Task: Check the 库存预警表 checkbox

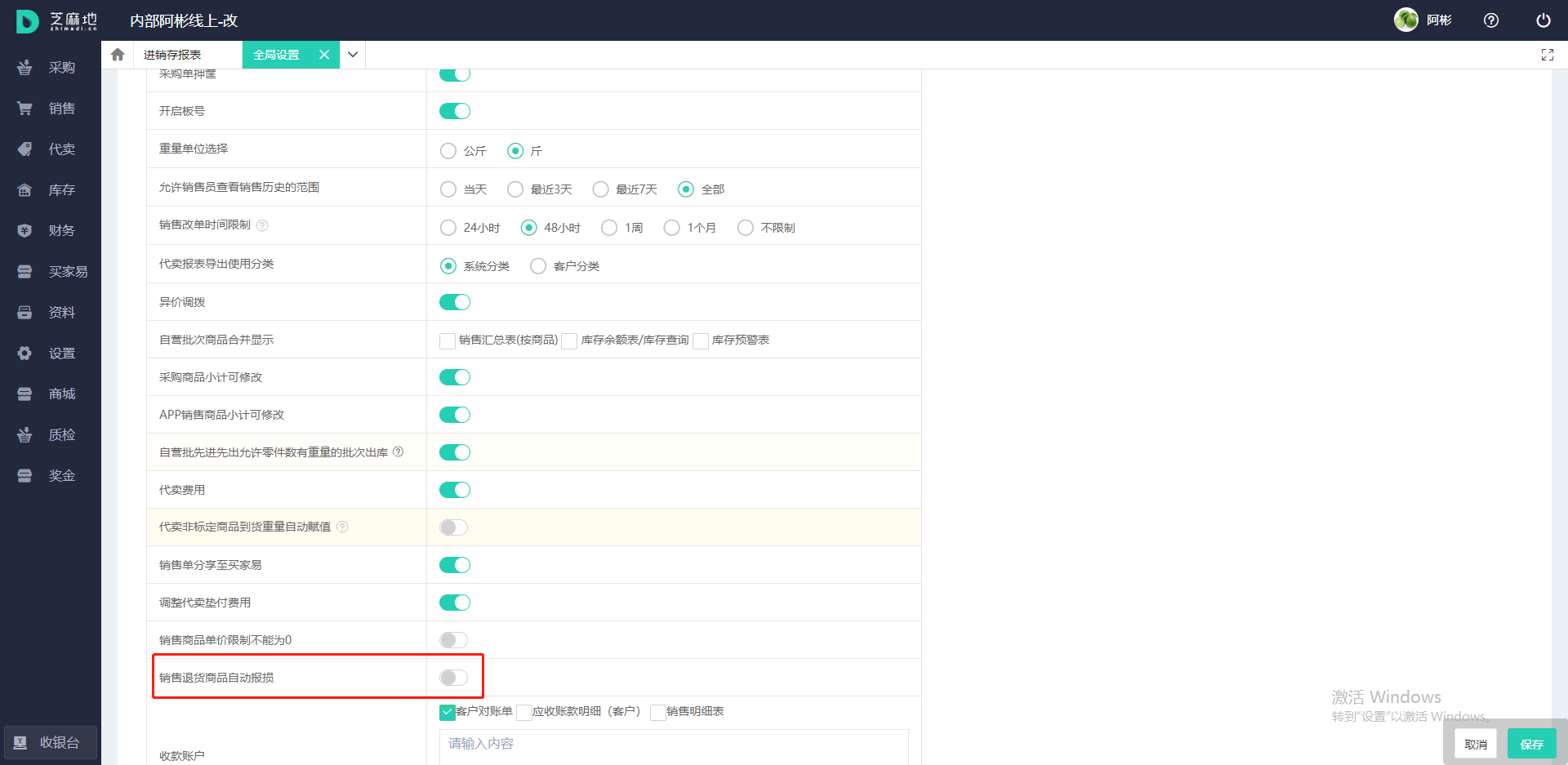Action: [x=701, y=340]
